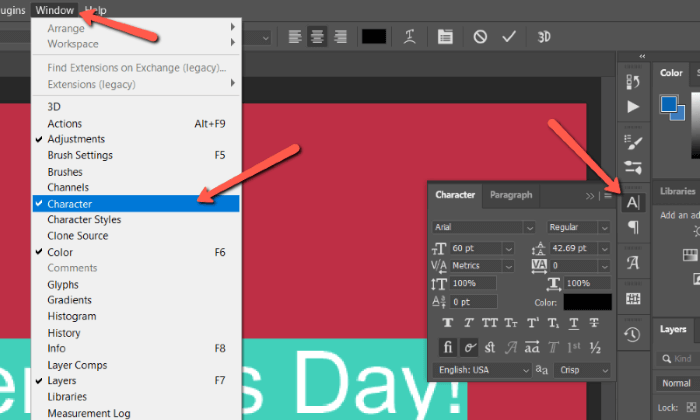The width and height of the screenshot is (700, 420).
Task: Open the Help menu in menu bar
Action: pos(96,9)
